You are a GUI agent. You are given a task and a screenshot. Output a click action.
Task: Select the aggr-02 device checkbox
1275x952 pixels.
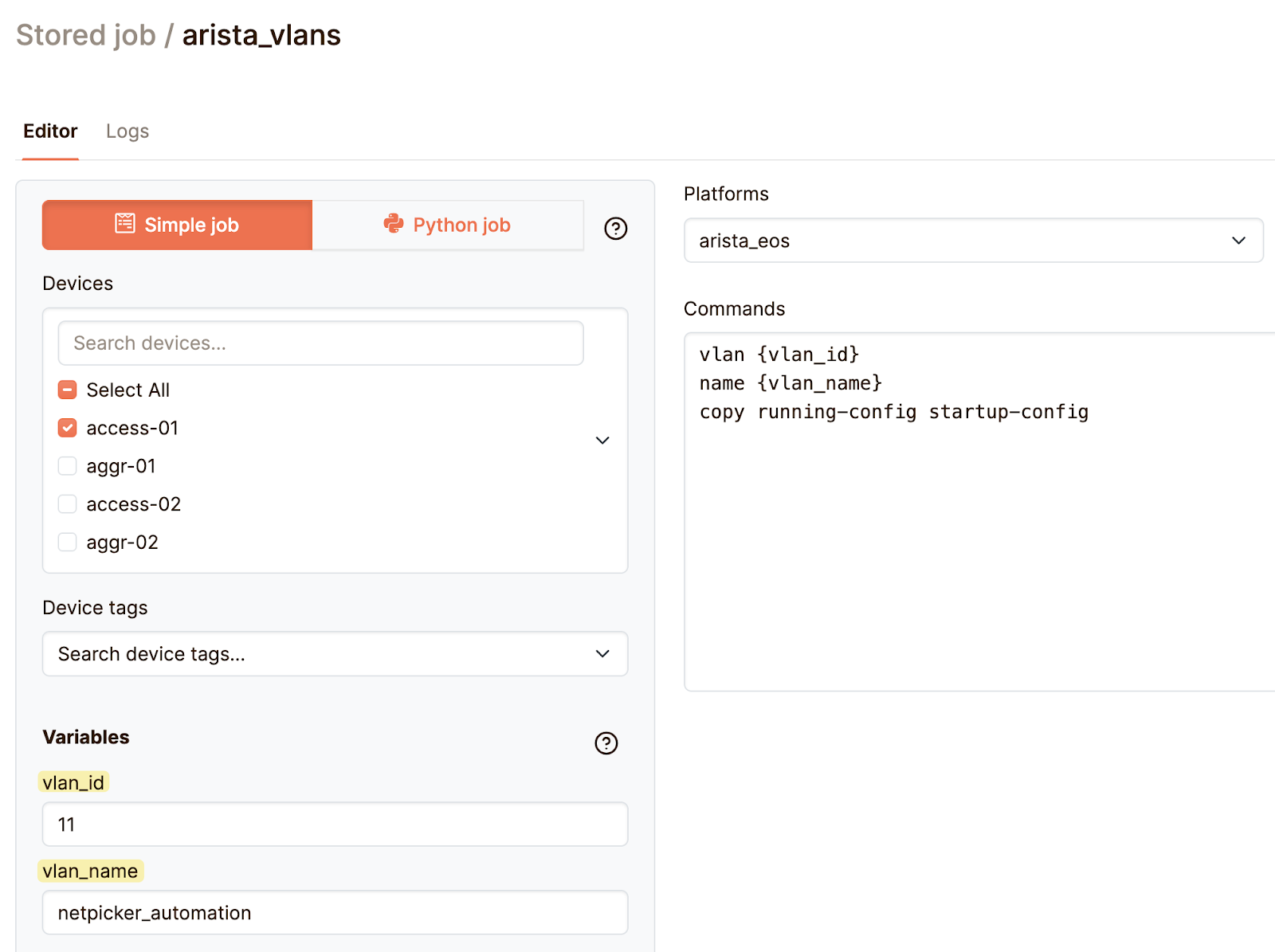pyautogui.click(x=68, y=543)
